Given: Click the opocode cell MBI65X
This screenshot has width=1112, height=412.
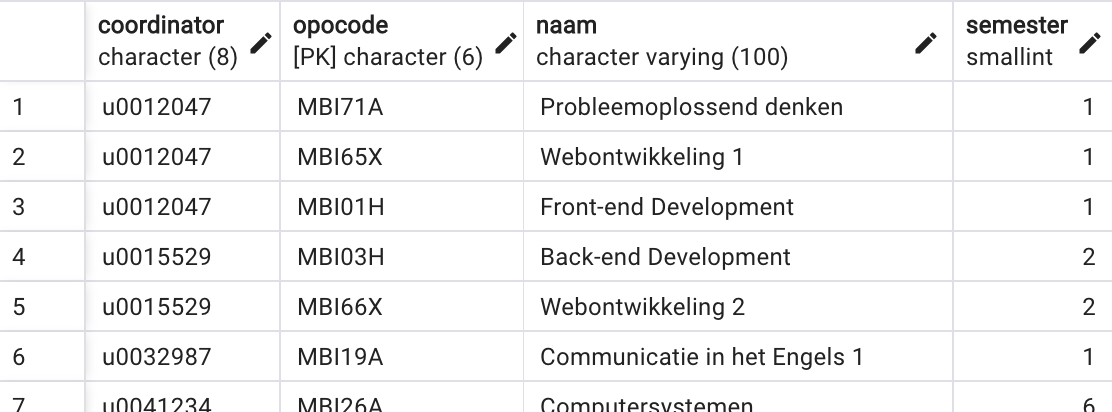Looking at the screenshot, I should point(340,157).
